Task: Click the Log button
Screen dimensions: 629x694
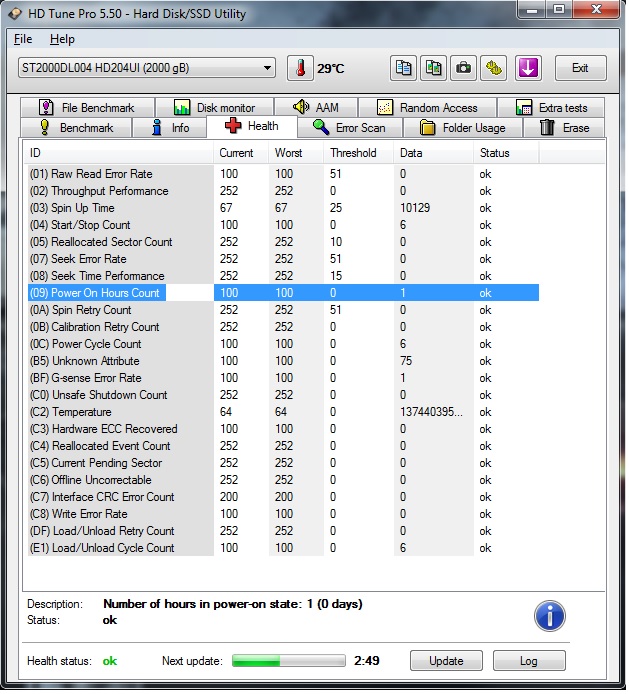Action: pyautogui.click(x=528, y=661)
